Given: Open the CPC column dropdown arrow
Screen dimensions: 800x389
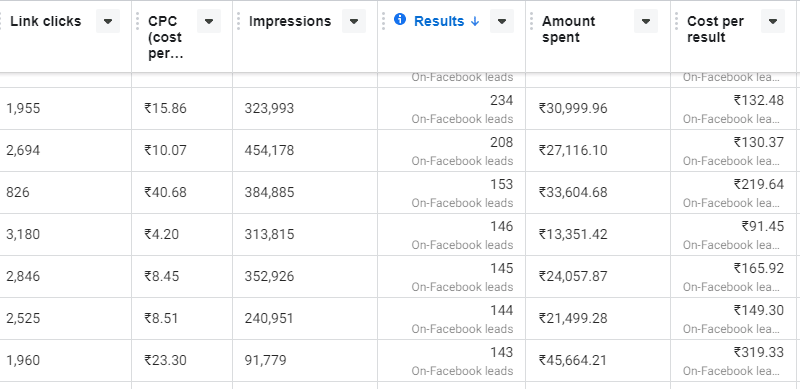Looking at the screenshot, I should (x=209, y=21).
